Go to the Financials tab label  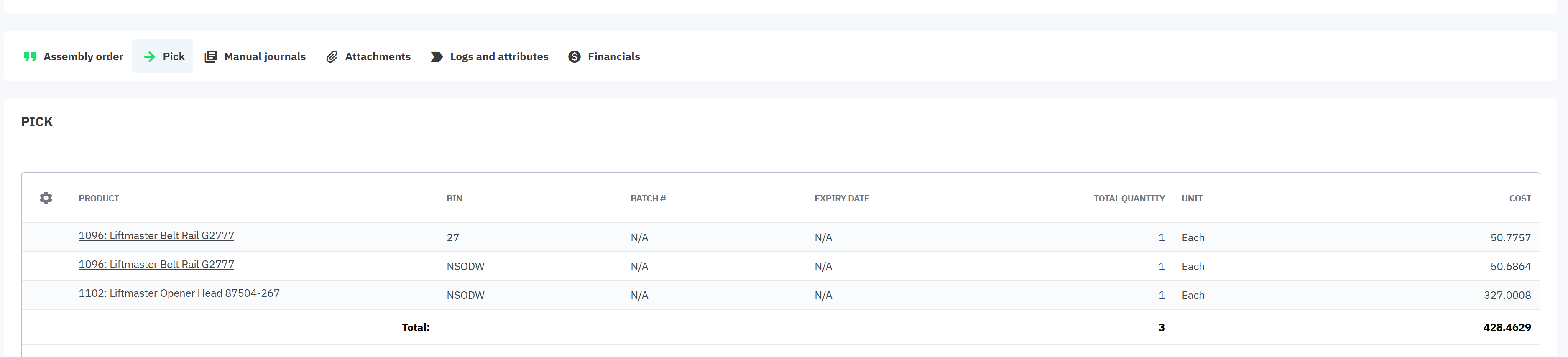[613, 56]
